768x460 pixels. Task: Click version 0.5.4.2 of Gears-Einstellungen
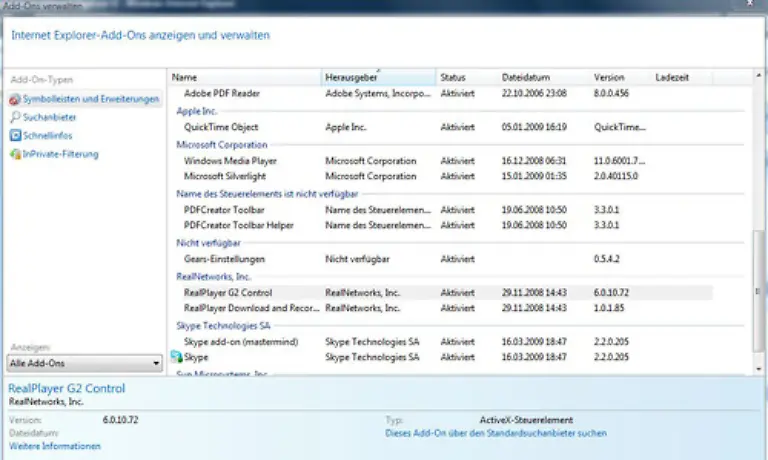coord(606,259)
